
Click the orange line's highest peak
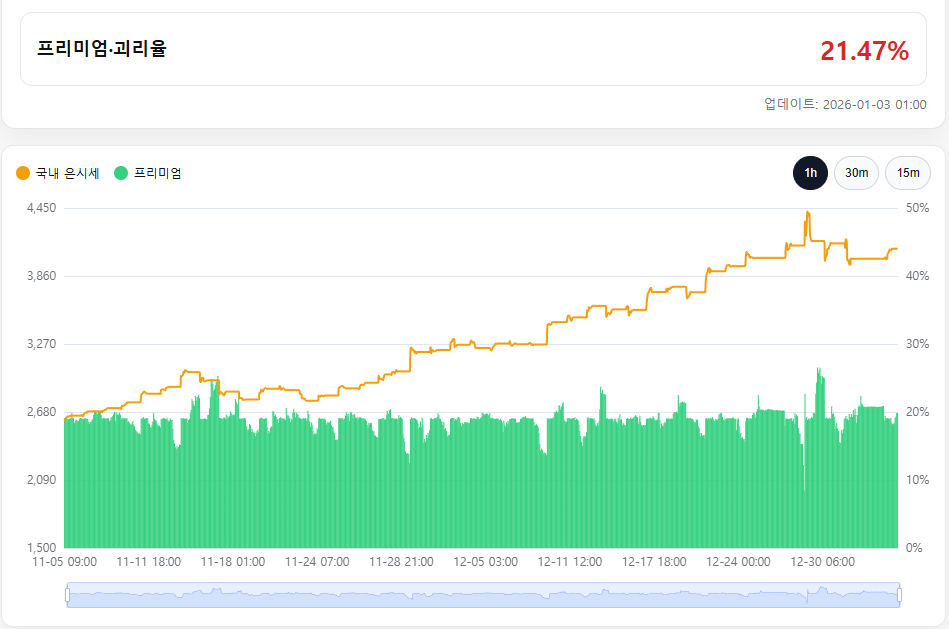point(807,213)
